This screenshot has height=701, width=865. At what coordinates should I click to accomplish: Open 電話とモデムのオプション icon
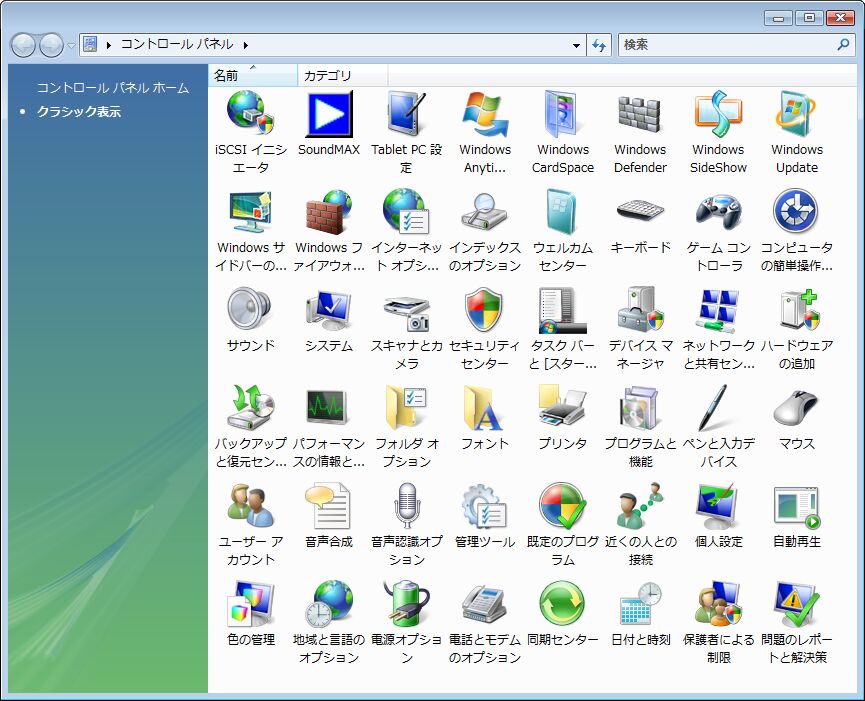[x=484, y=605]
